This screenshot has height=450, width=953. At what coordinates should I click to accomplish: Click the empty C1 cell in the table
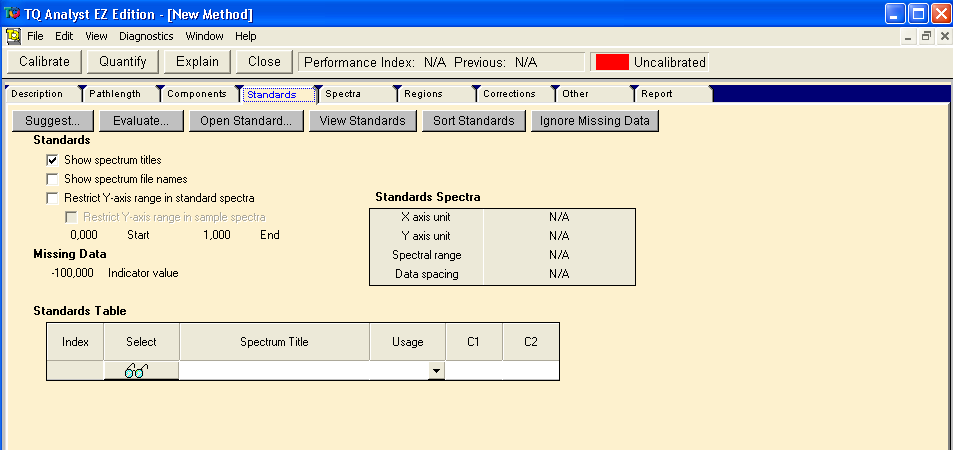pyautogui.click(x=473, y=370)
